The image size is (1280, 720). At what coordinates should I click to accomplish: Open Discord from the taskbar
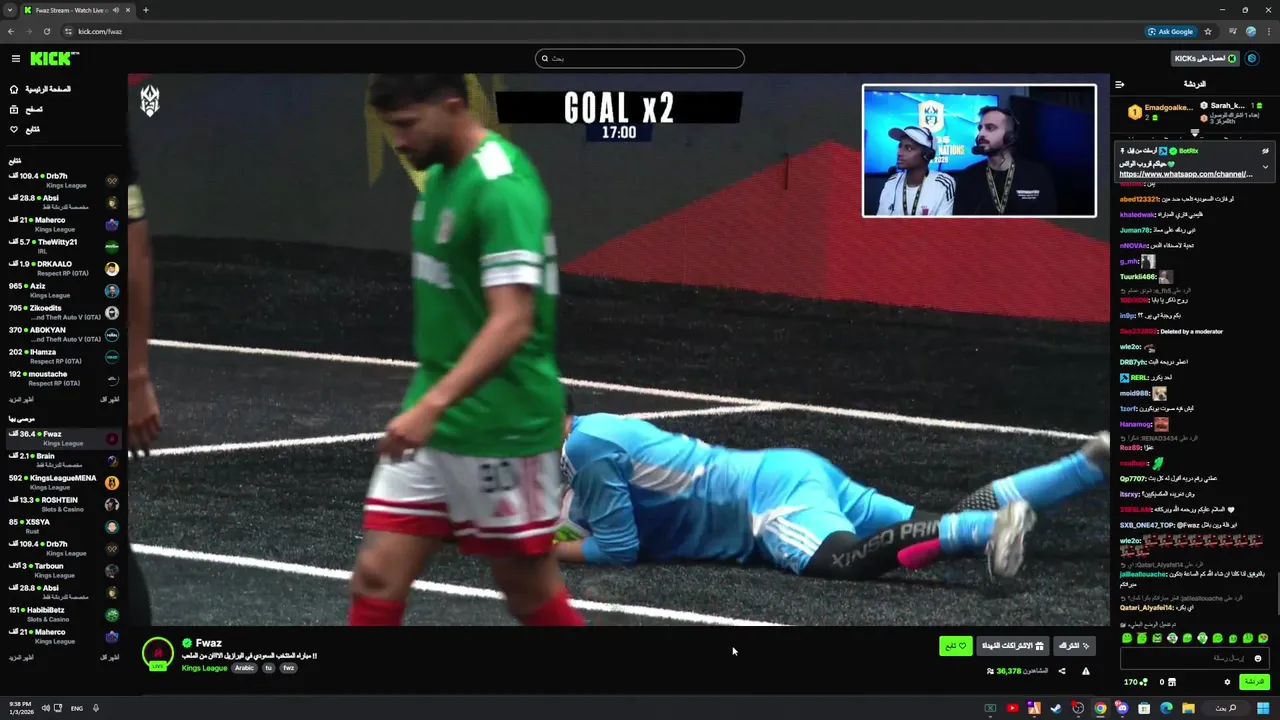point(1122,708)
